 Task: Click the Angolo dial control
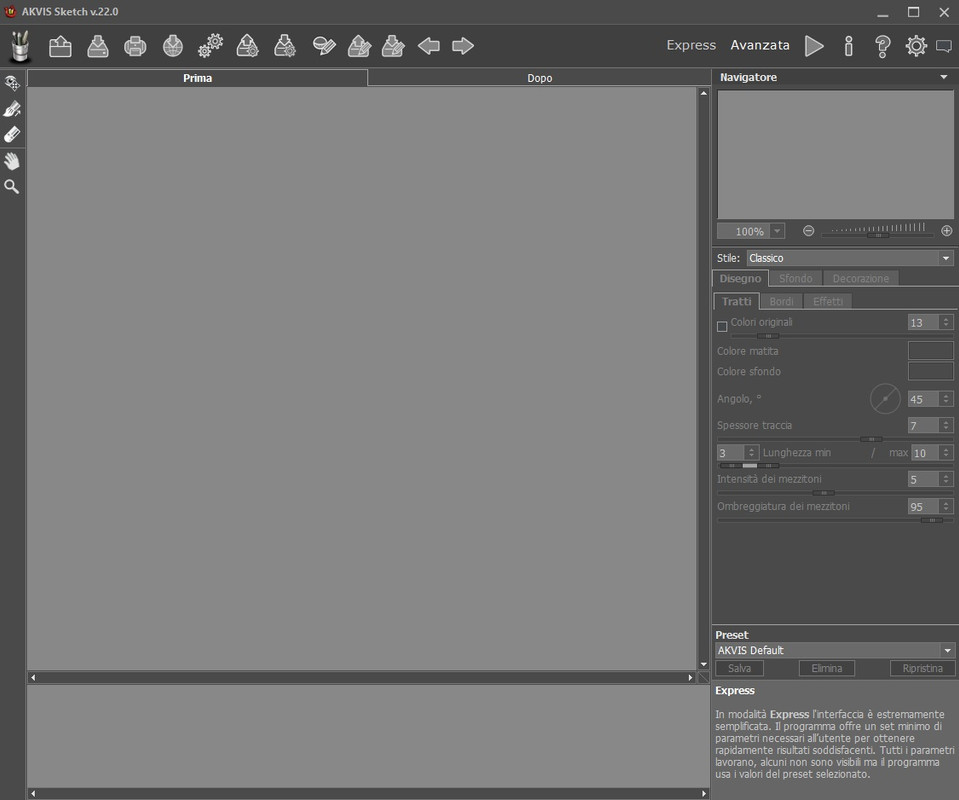[885, 399]
